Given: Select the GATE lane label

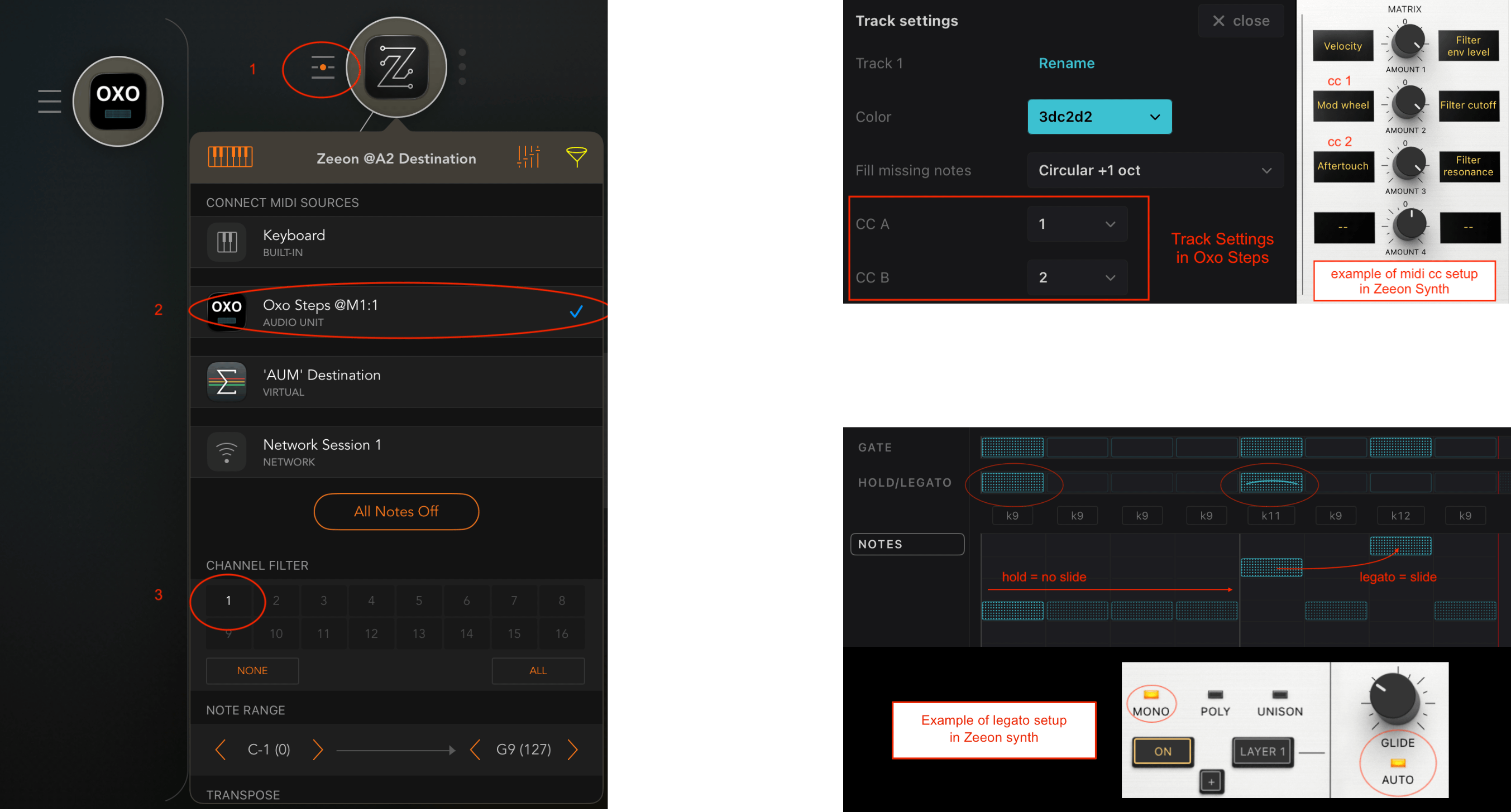Looking at the screenshot, I should click(875, 448).
